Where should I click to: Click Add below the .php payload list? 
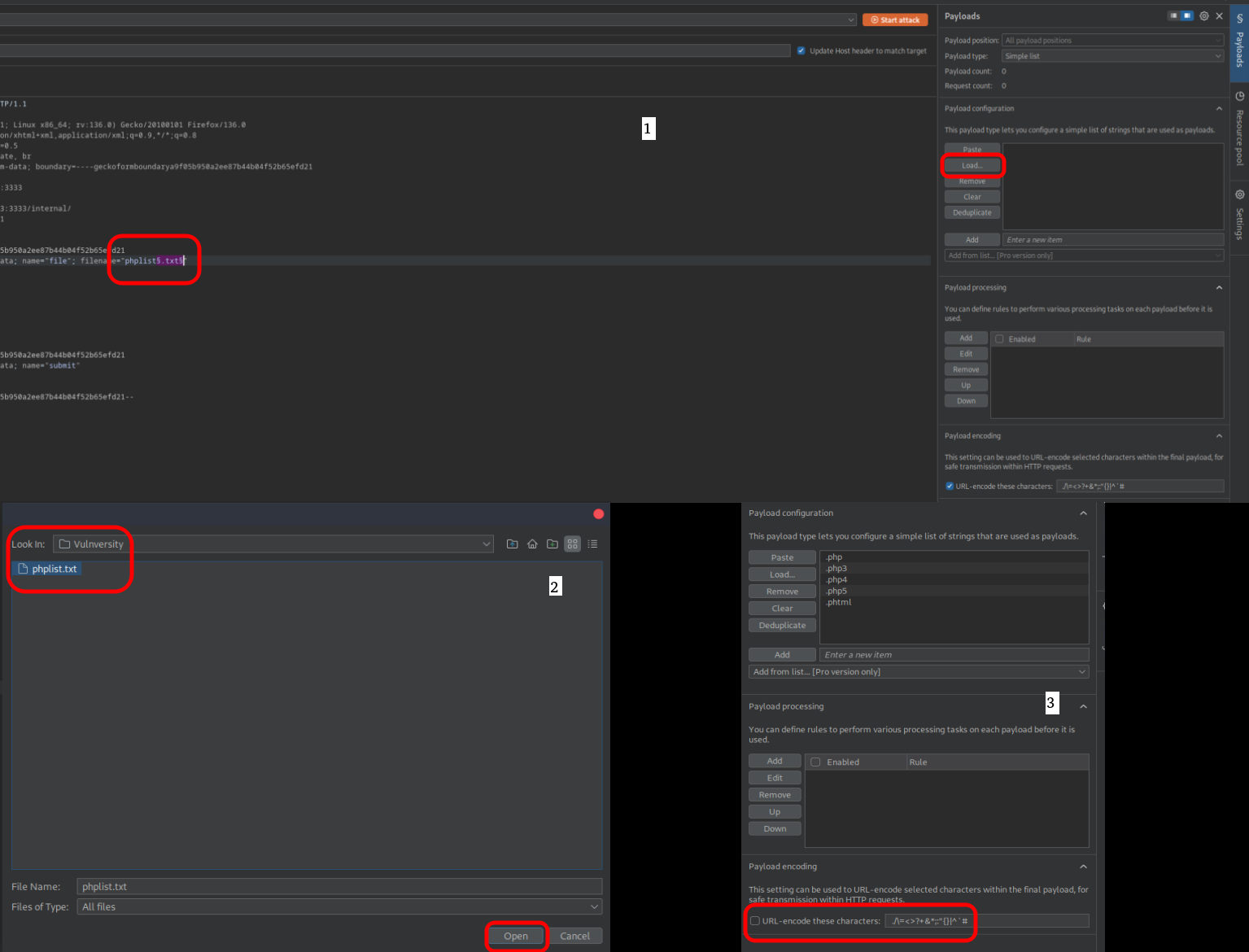point(782,654)
